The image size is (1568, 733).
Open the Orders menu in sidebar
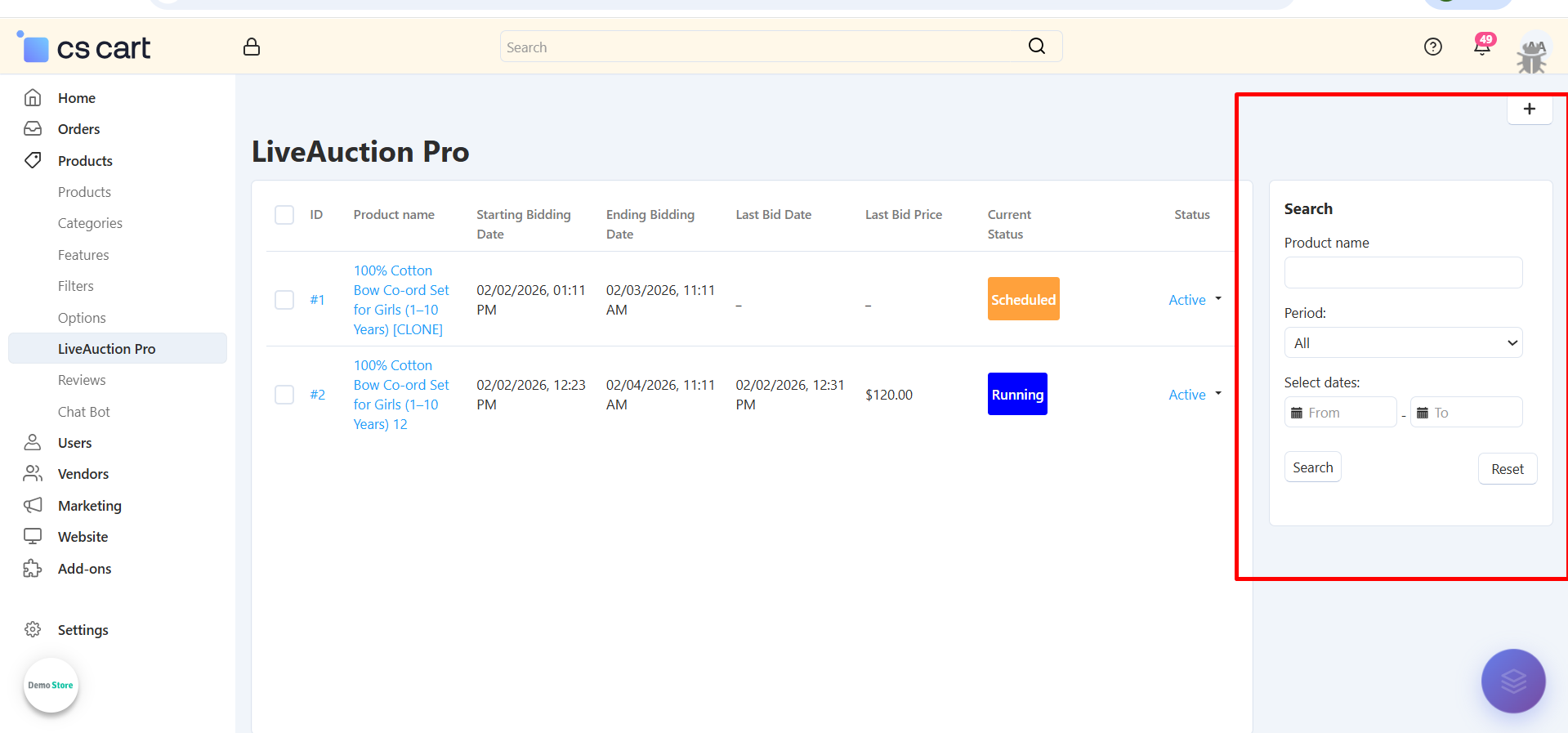[x=78, y=129]
